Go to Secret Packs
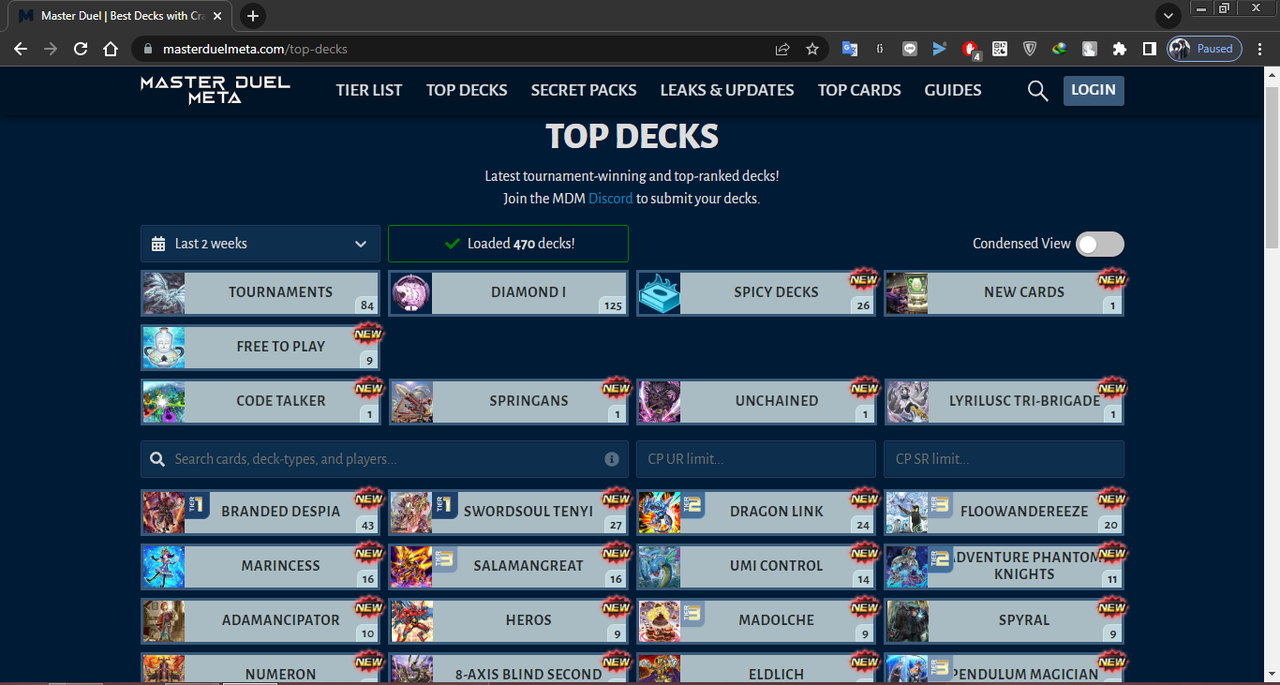The image size is (1280, 685). tap(584, 90)
